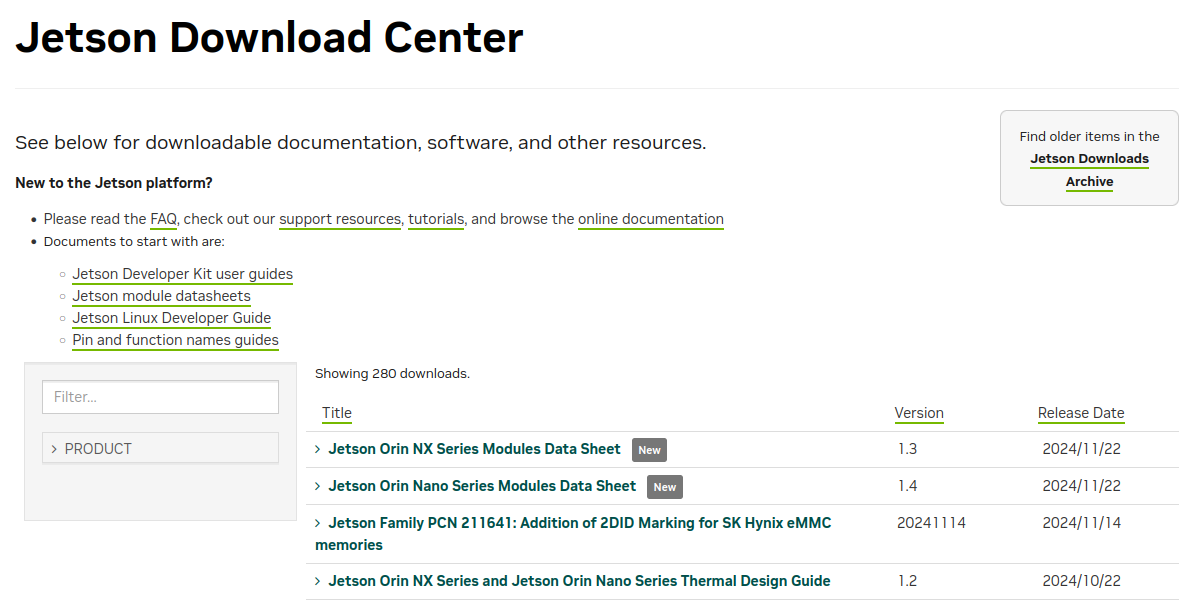Screen dimensions: 1198x601
Task: Click the Filter text field
Action: point(160,397)
